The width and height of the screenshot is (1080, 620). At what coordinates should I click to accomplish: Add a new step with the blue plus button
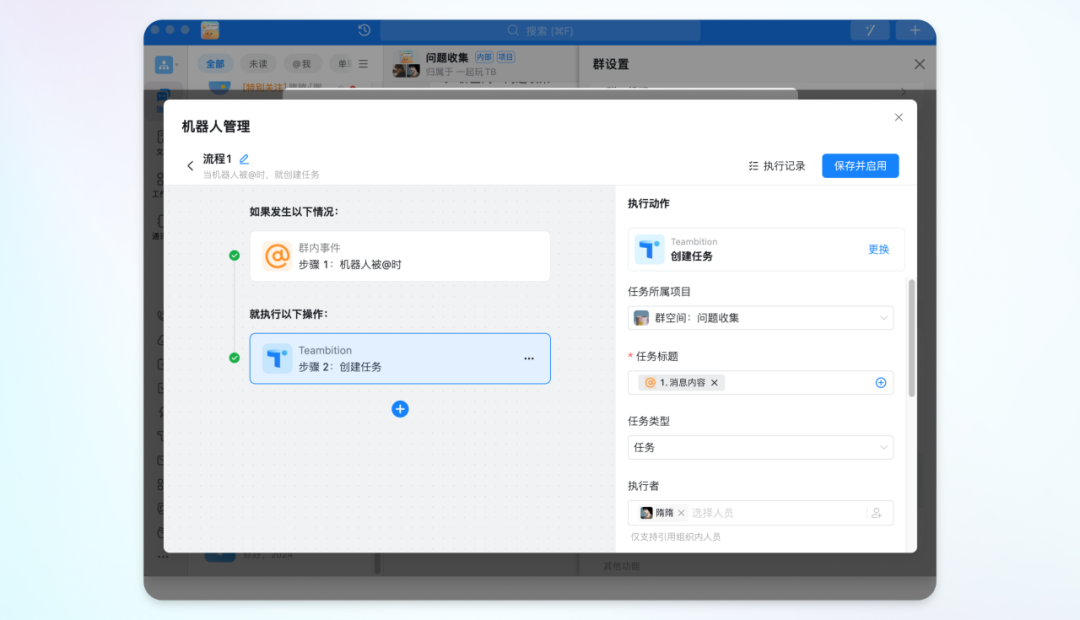coord(400,409)
